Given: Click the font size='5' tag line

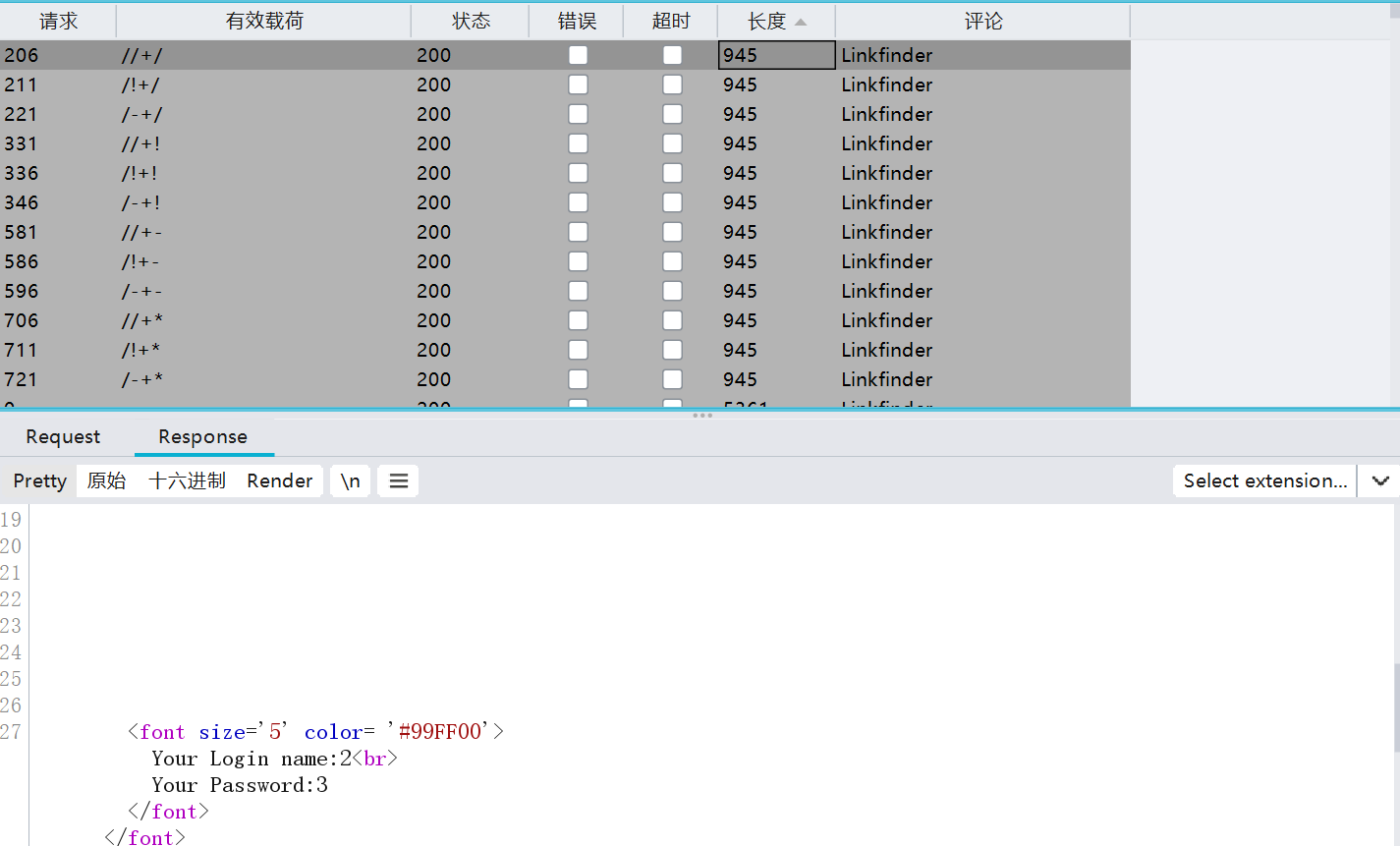Looking at the screenshot, I should pos(315,732).
